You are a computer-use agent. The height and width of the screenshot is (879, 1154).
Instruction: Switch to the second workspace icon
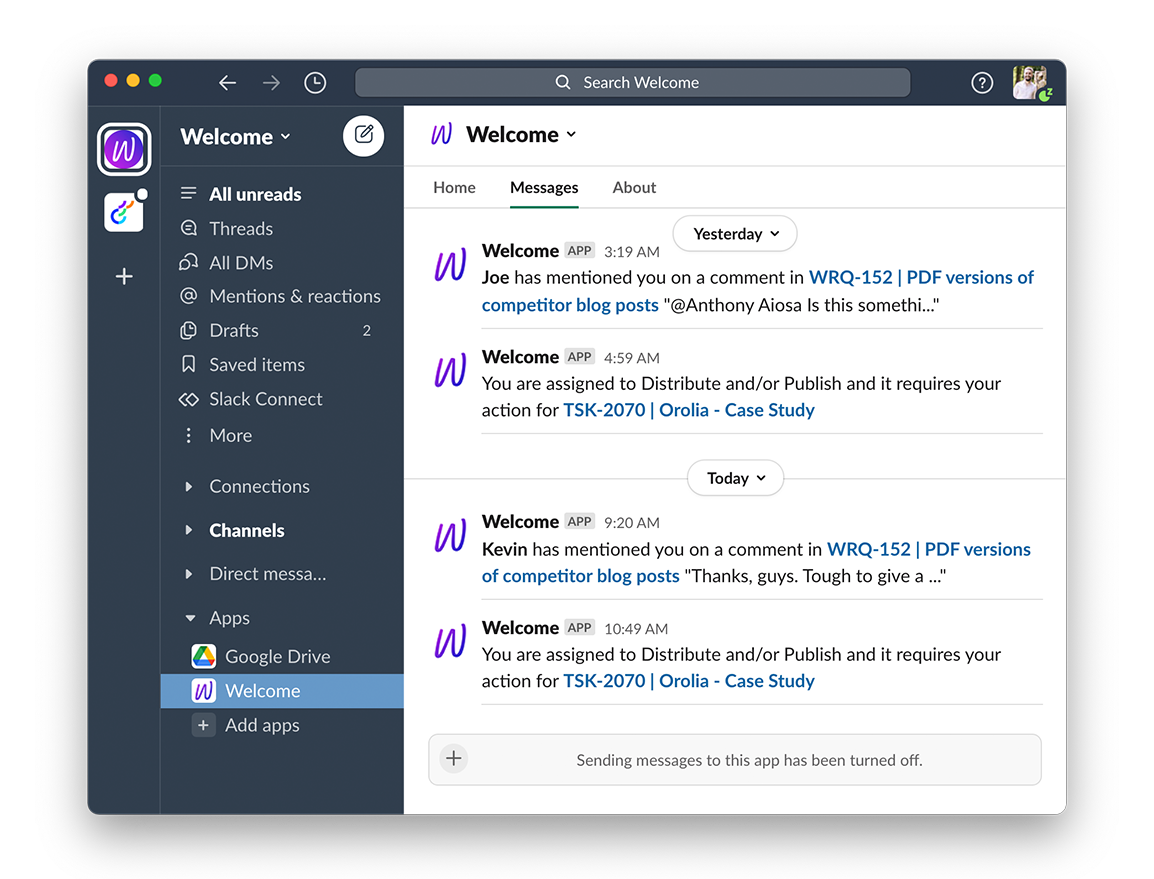click(124, 212)
